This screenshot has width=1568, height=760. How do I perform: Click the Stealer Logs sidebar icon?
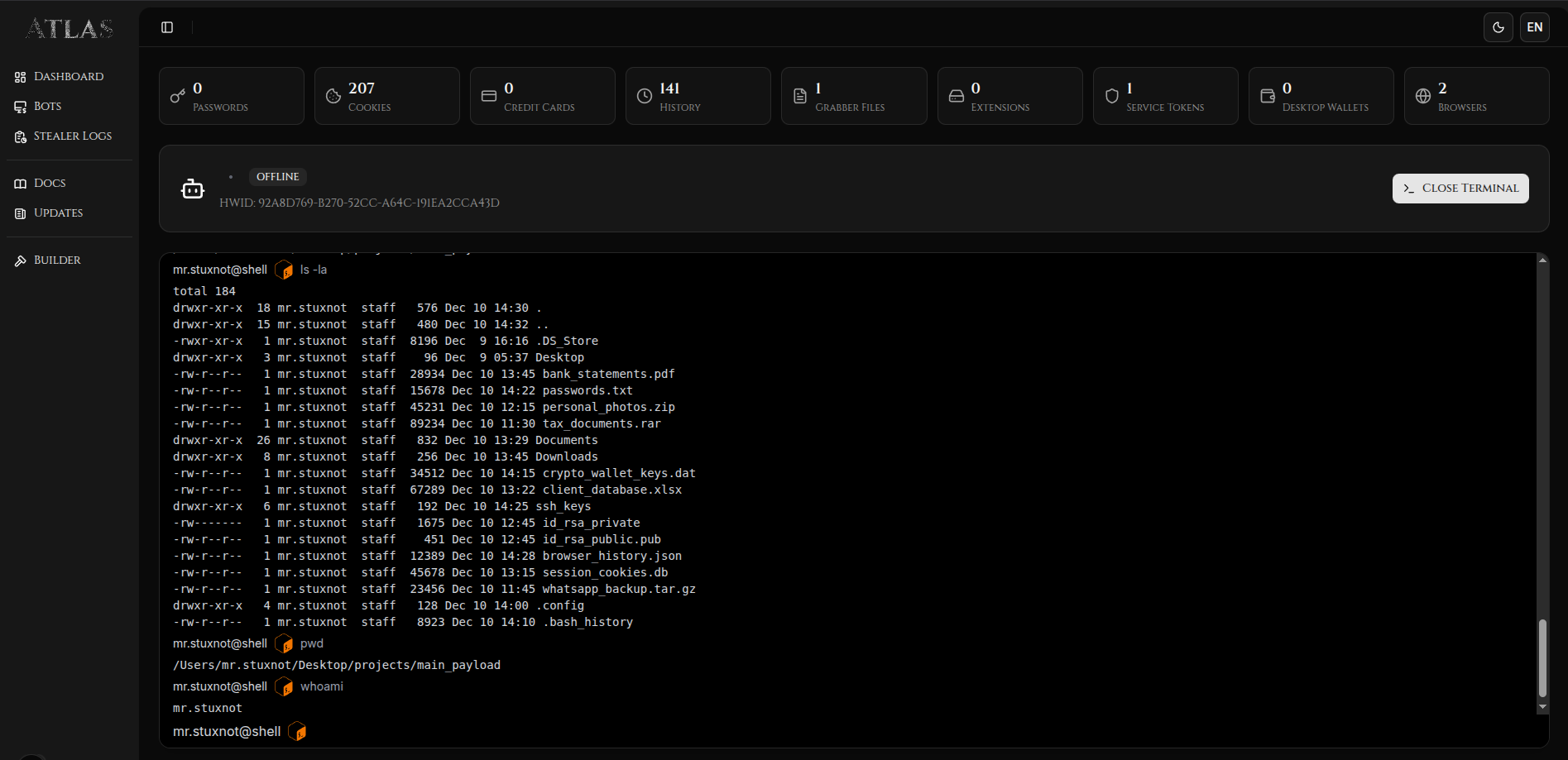(x=21, y=136)
